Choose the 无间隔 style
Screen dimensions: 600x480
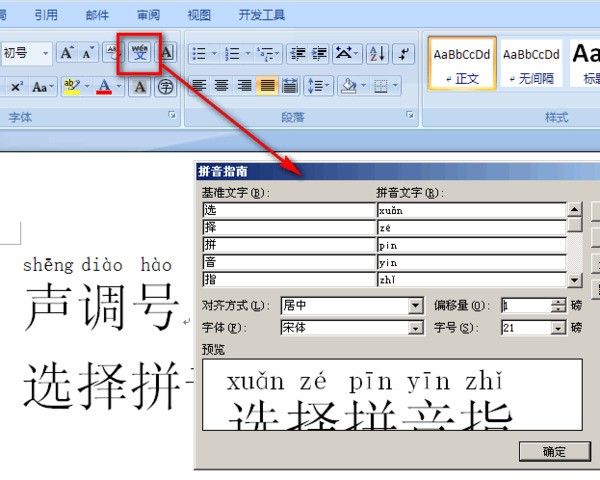(x=531, y=63)
